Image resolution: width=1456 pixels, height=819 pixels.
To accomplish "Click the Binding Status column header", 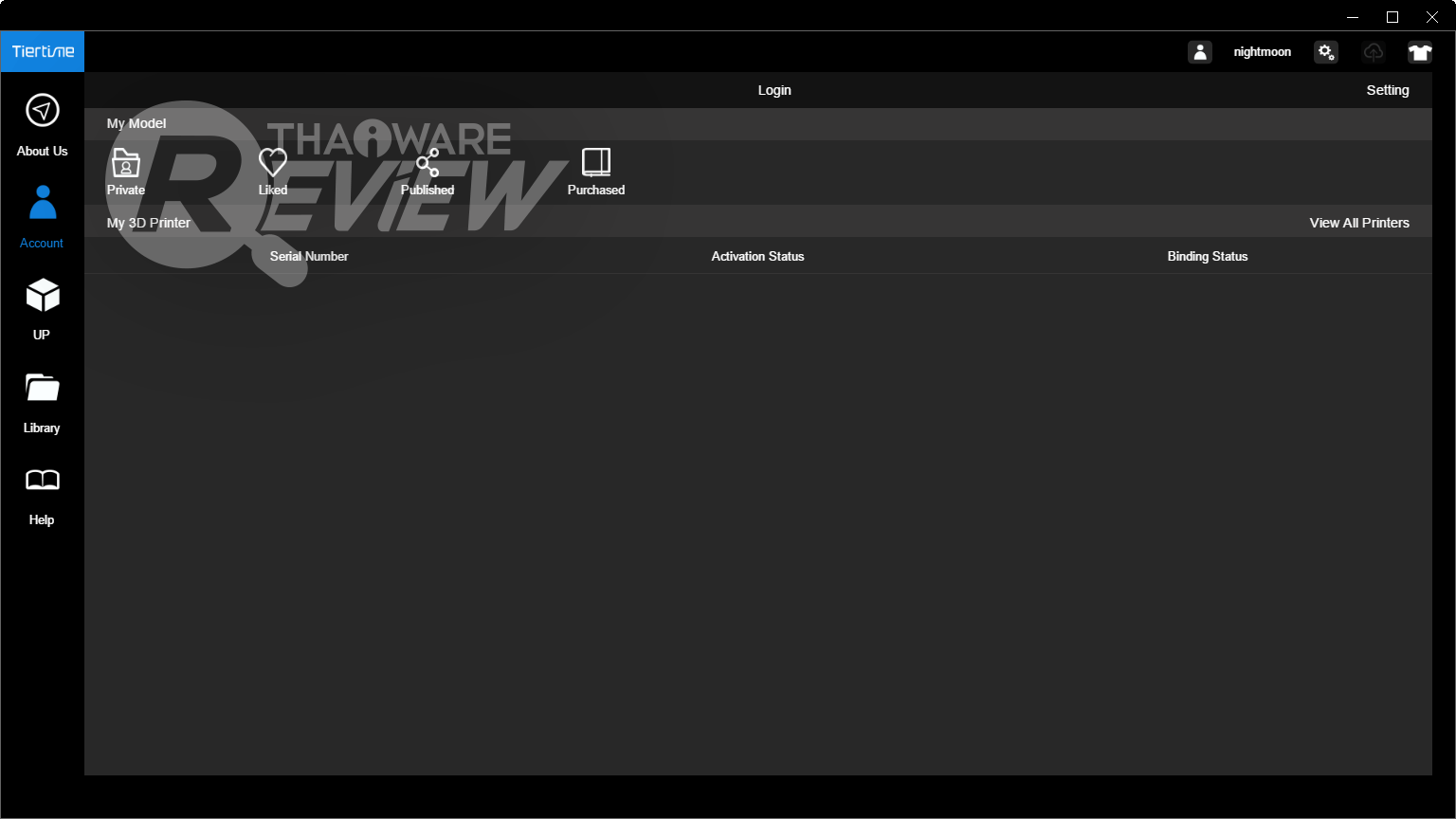I will pyautogui.click(x=1208, y=256).
